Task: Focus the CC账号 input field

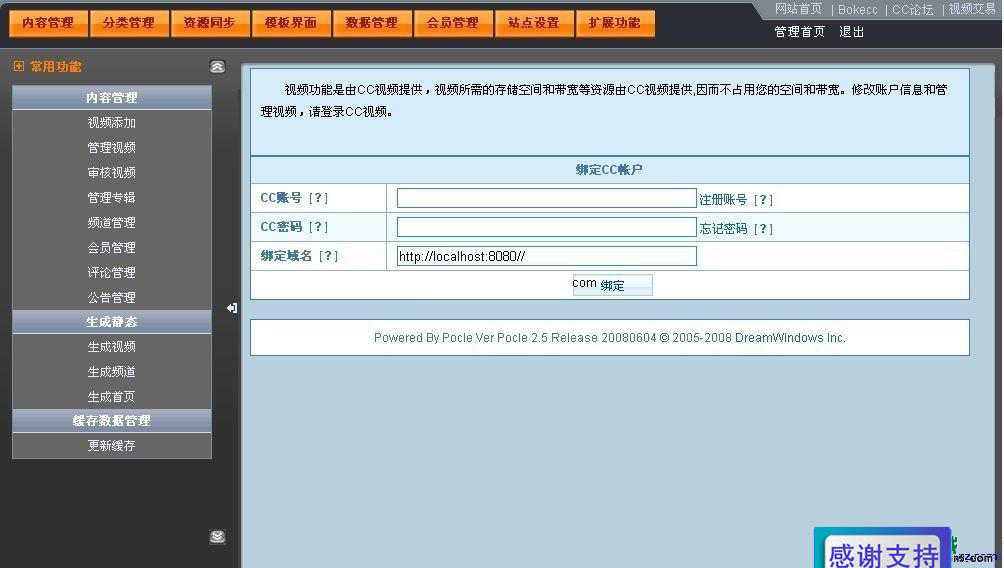Action: pyautogui.click(x=547, y=198)
